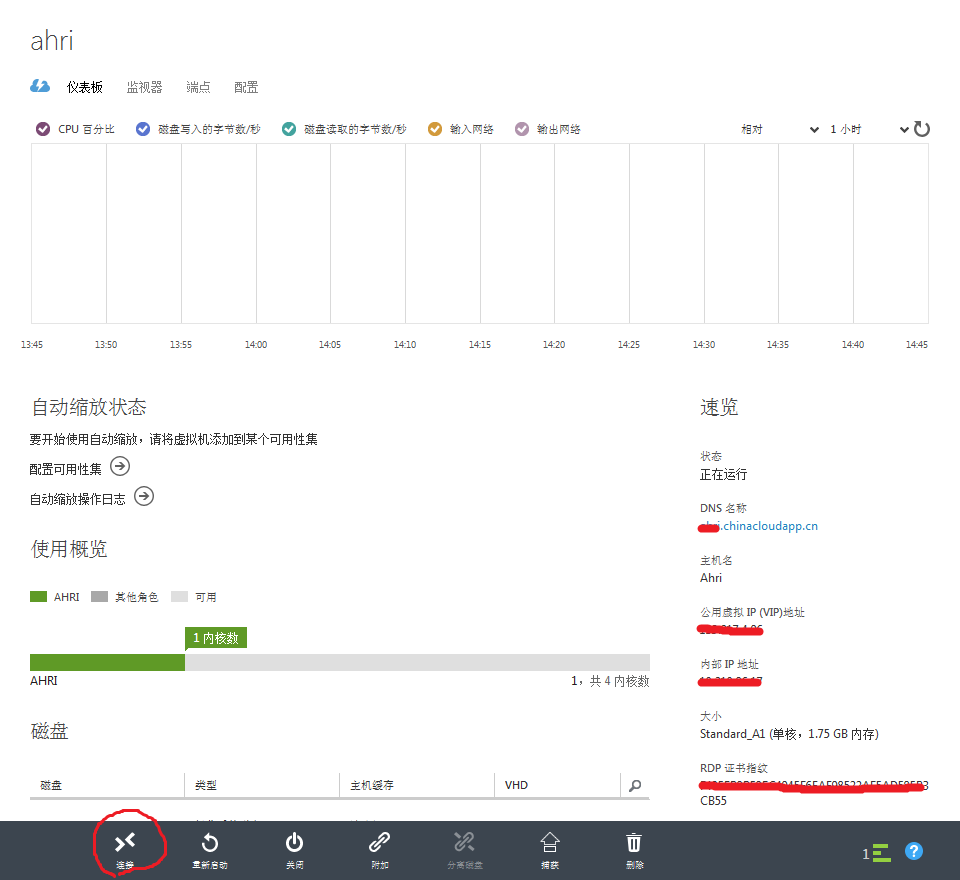Click the search magnifier in disk table header

point(634,786)
